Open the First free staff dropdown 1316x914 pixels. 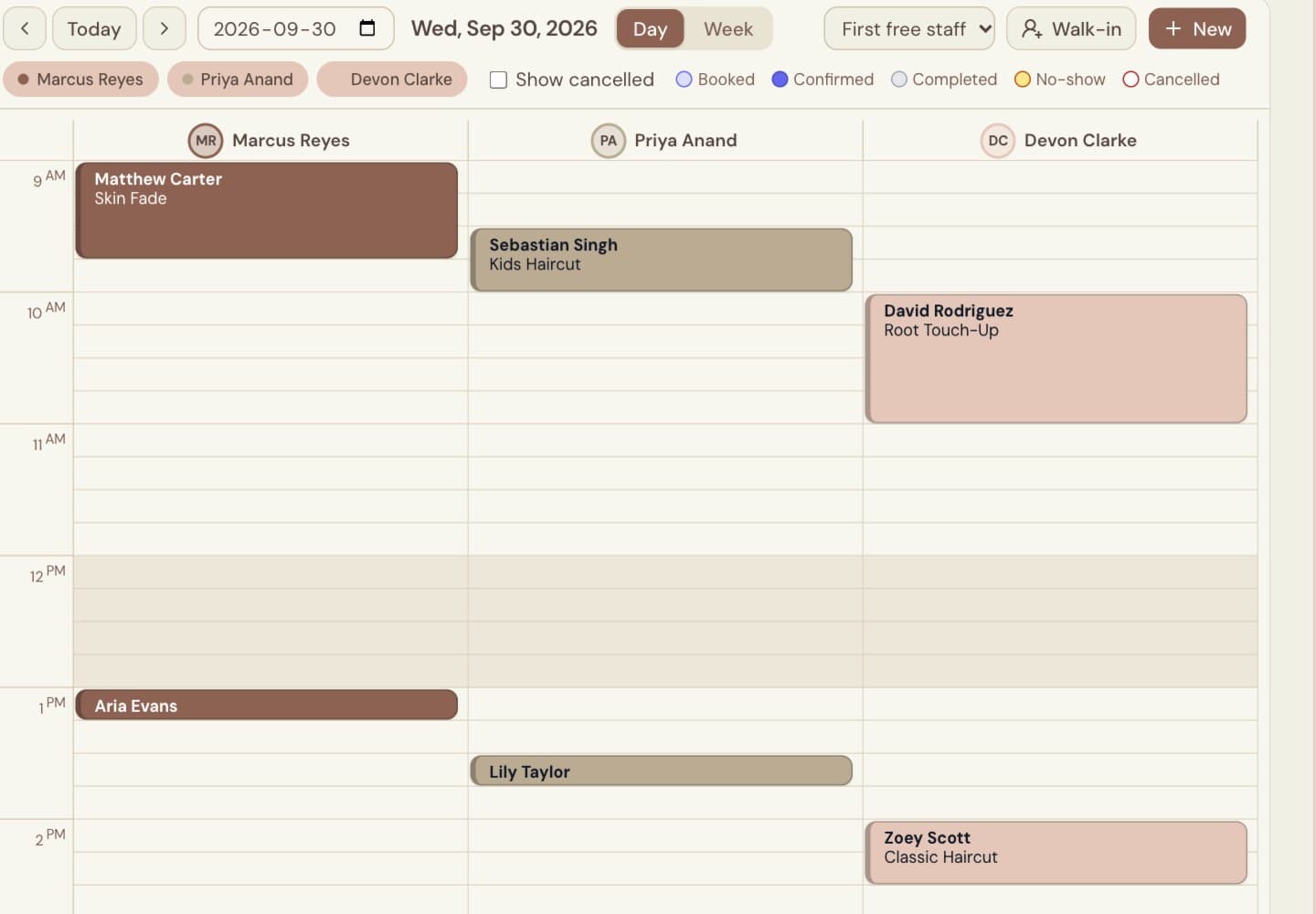point(909,28)
